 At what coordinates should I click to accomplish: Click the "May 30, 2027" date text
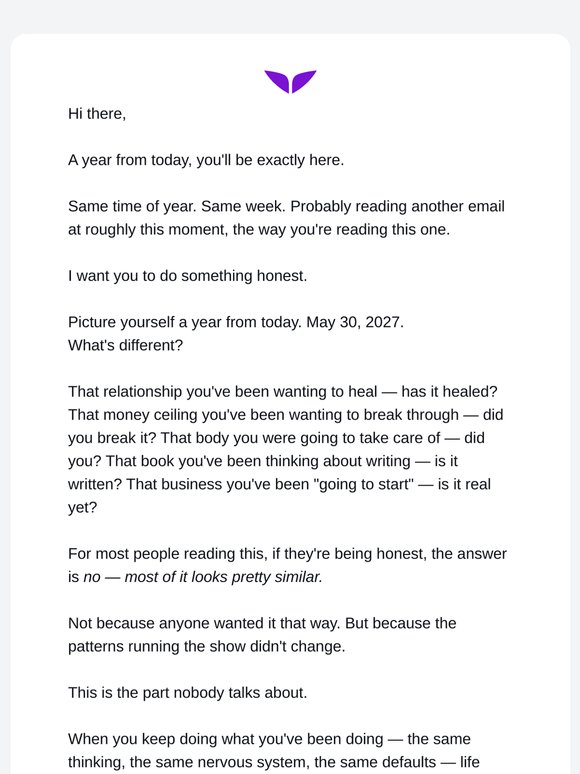coord(355,322)
